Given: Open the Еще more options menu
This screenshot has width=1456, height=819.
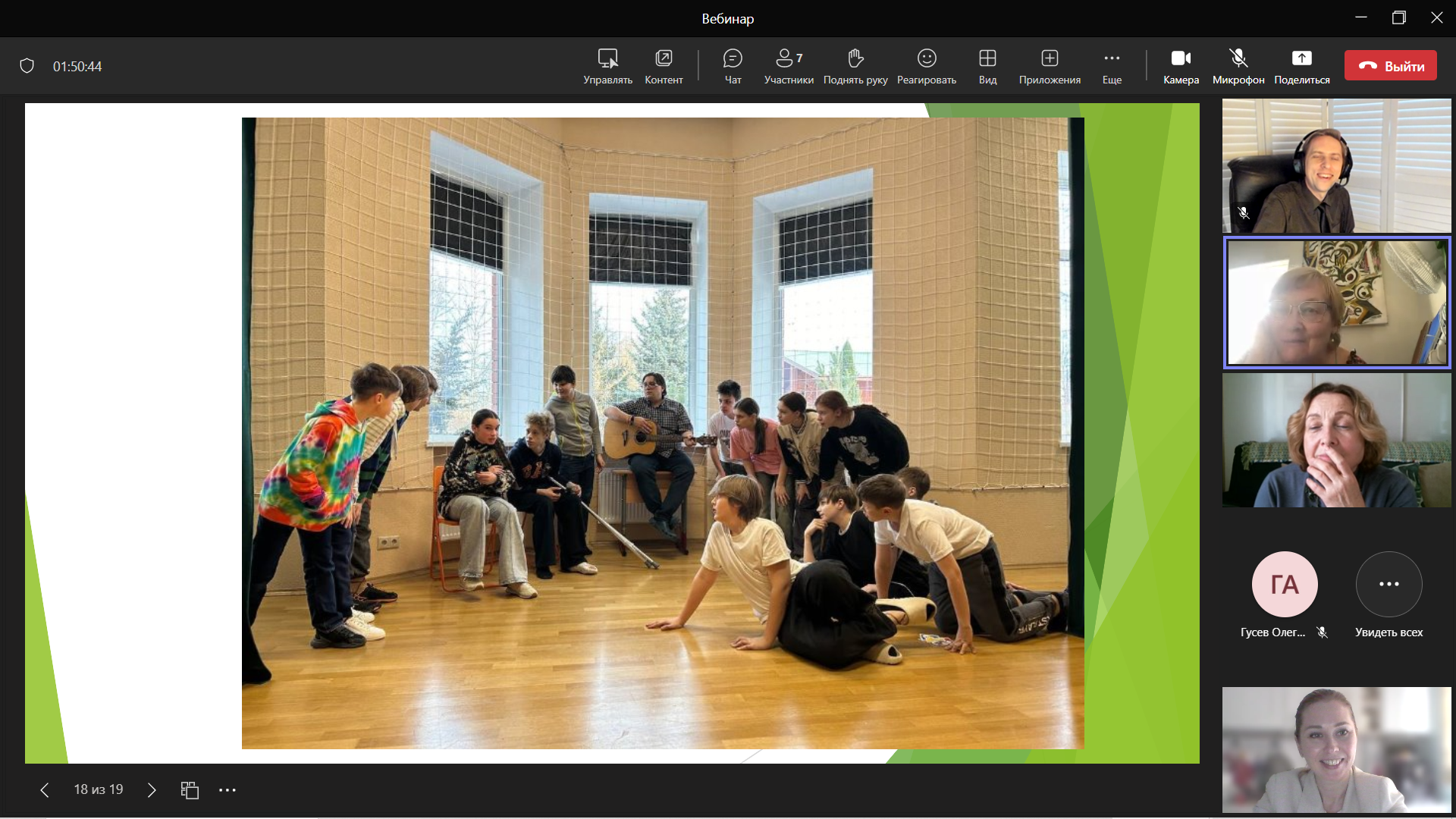Looking at the screenshot, I should 1112,66.
